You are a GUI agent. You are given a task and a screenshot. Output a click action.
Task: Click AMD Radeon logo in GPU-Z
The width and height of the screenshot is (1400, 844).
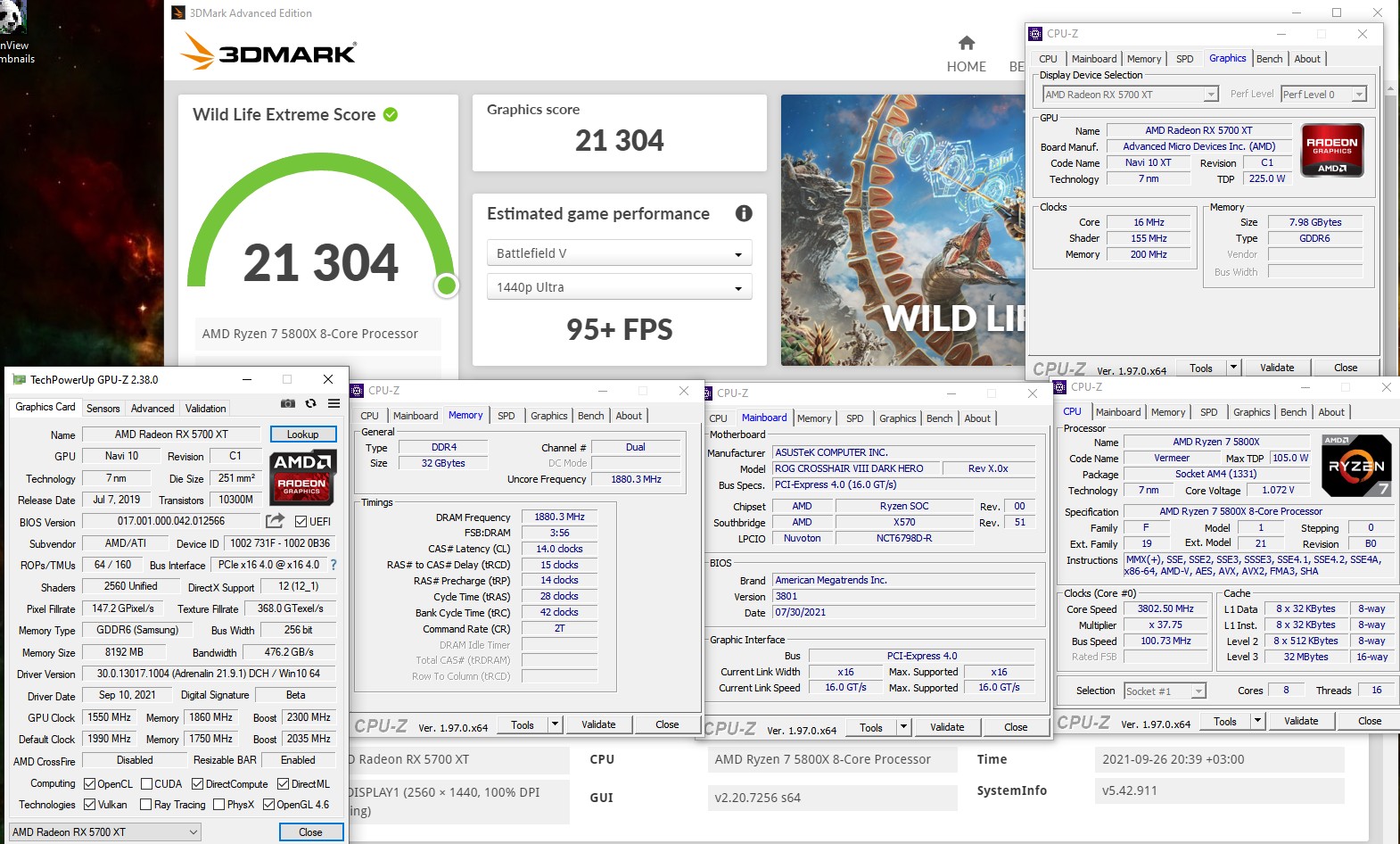pyautogui.click(x=302, y=476)
